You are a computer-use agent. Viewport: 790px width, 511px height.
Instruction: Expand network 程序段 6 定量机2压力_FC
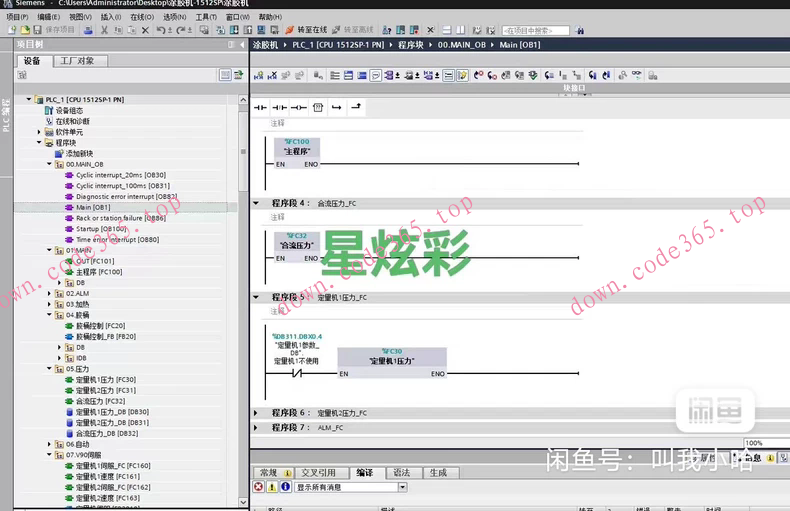pos(256,413)
